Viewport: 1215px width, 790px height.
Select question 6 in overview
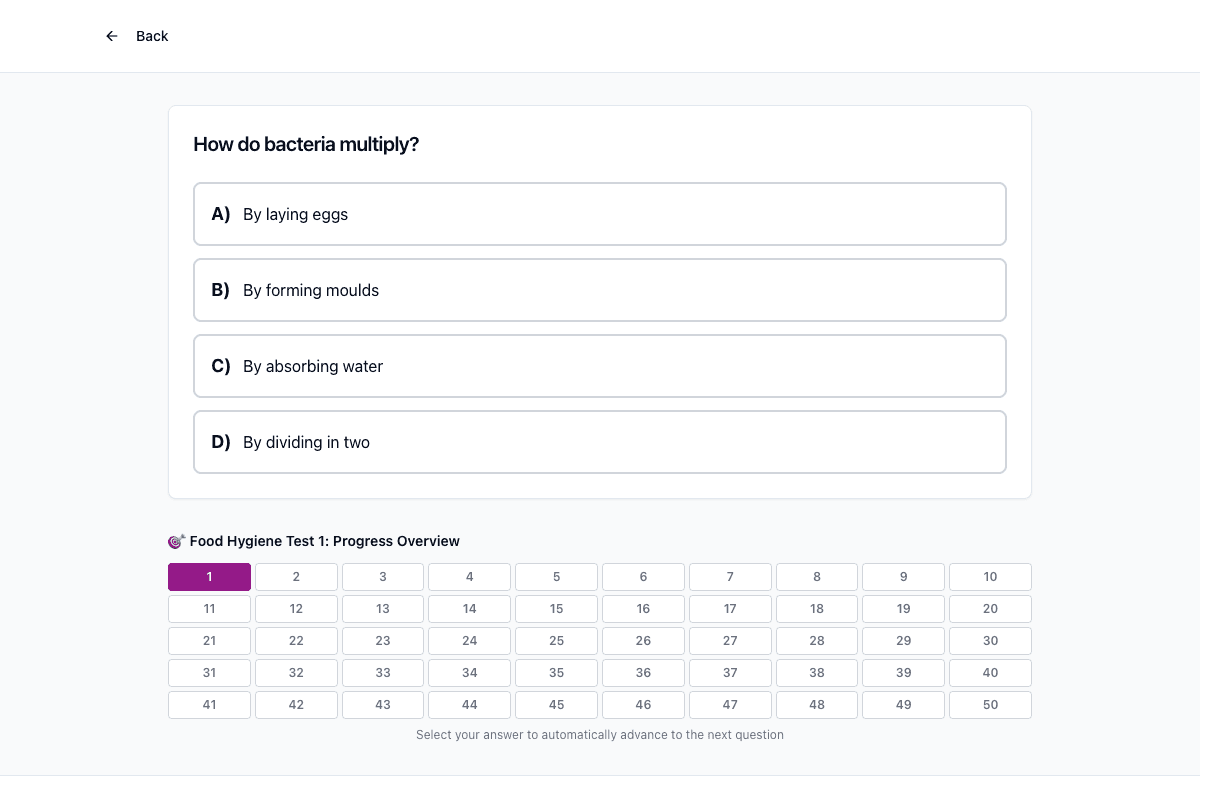click(643, 577)
